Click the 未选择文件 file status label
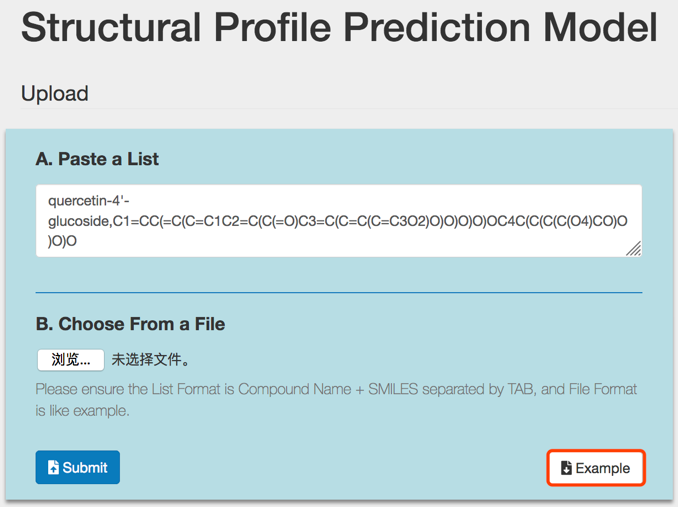The width and height of the screenshot is (678, 507). tap(150, 360)
